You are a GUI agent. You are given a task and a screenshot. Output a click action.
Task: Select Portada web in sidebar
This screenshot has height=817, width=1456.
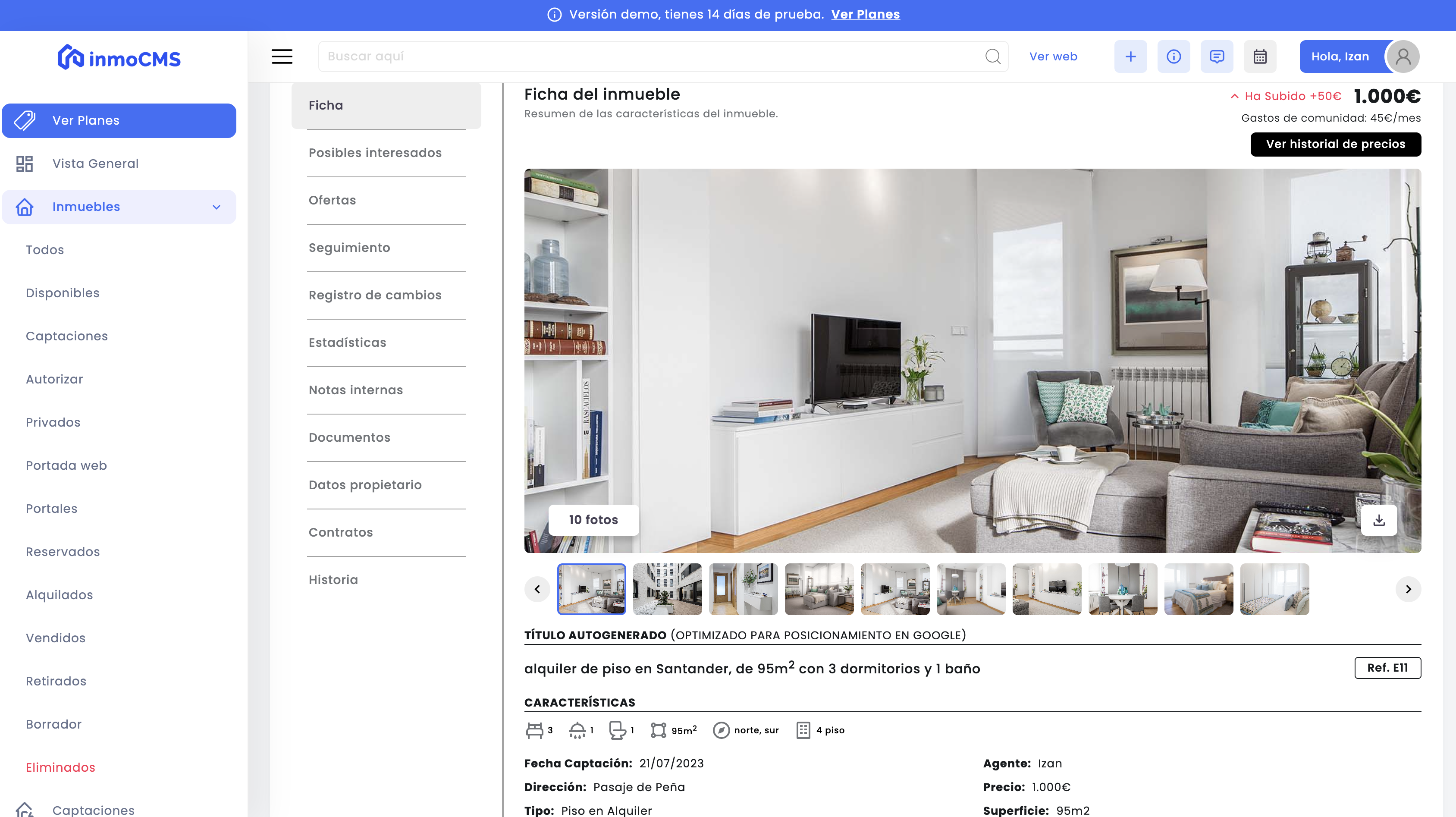66,466
